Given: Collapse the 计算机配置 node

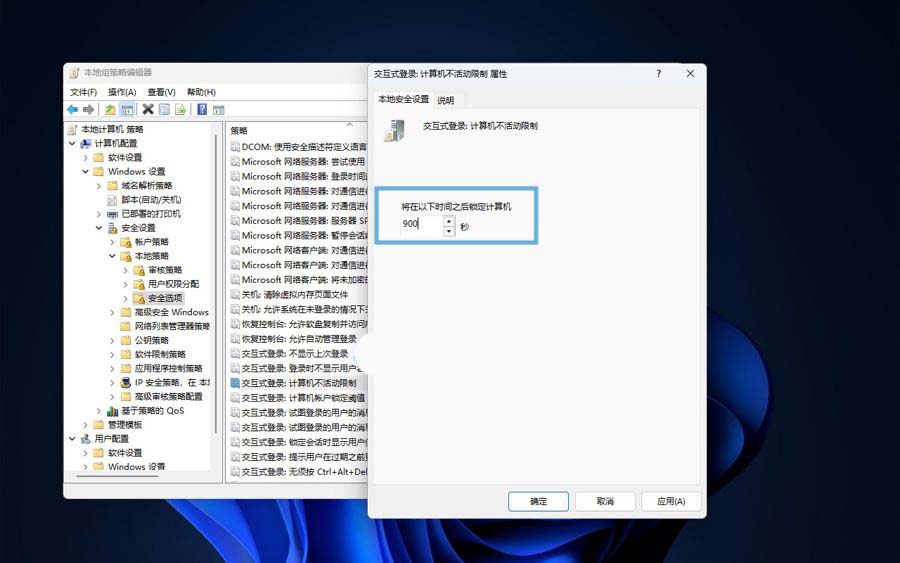Looking at the screenshot, I should (x=72, y=143).
